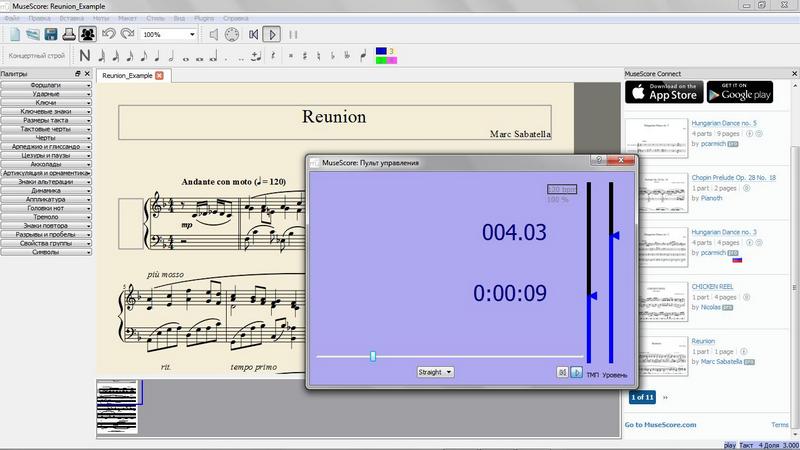Click Go to MuseScore.com link
This screenshot has width=800, height=450.
click(x=660, y=424)
